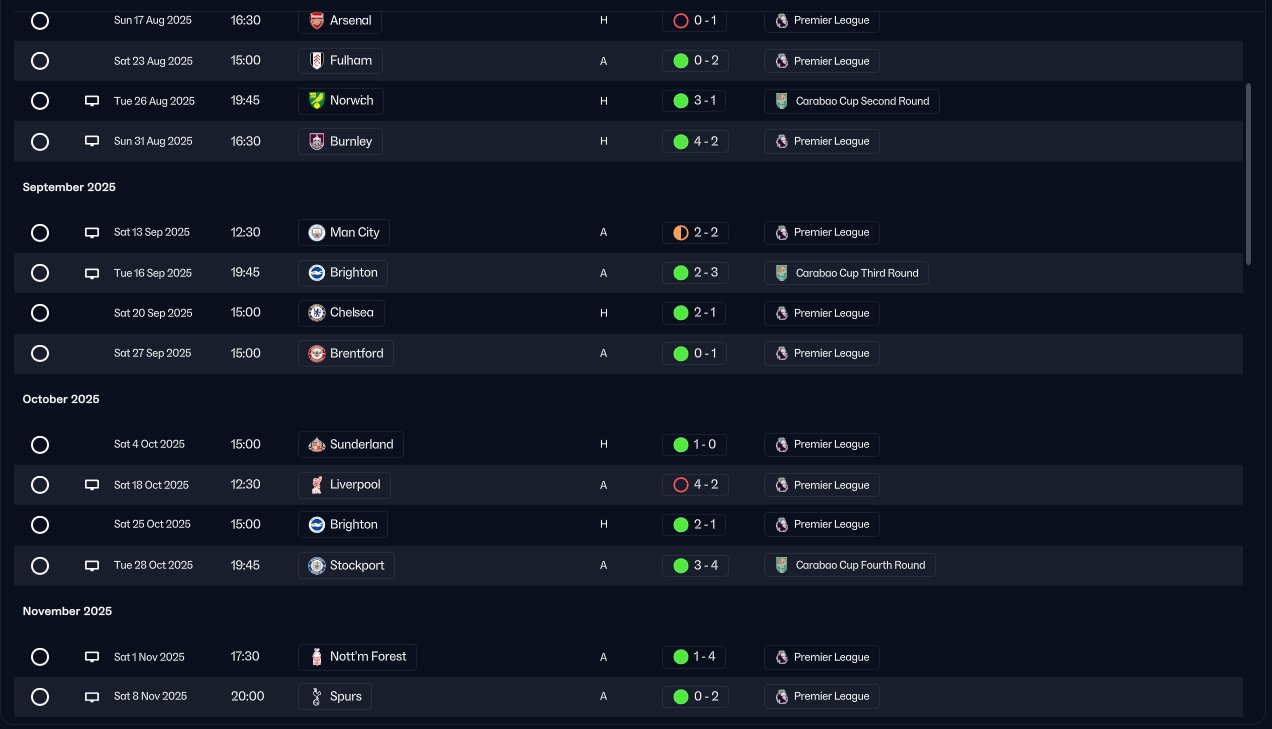1272x729 pixels.
Task: Click the TV icon beside Sat 13 Sep 2025
Action: pyautogui.click(x=92, y=233)
